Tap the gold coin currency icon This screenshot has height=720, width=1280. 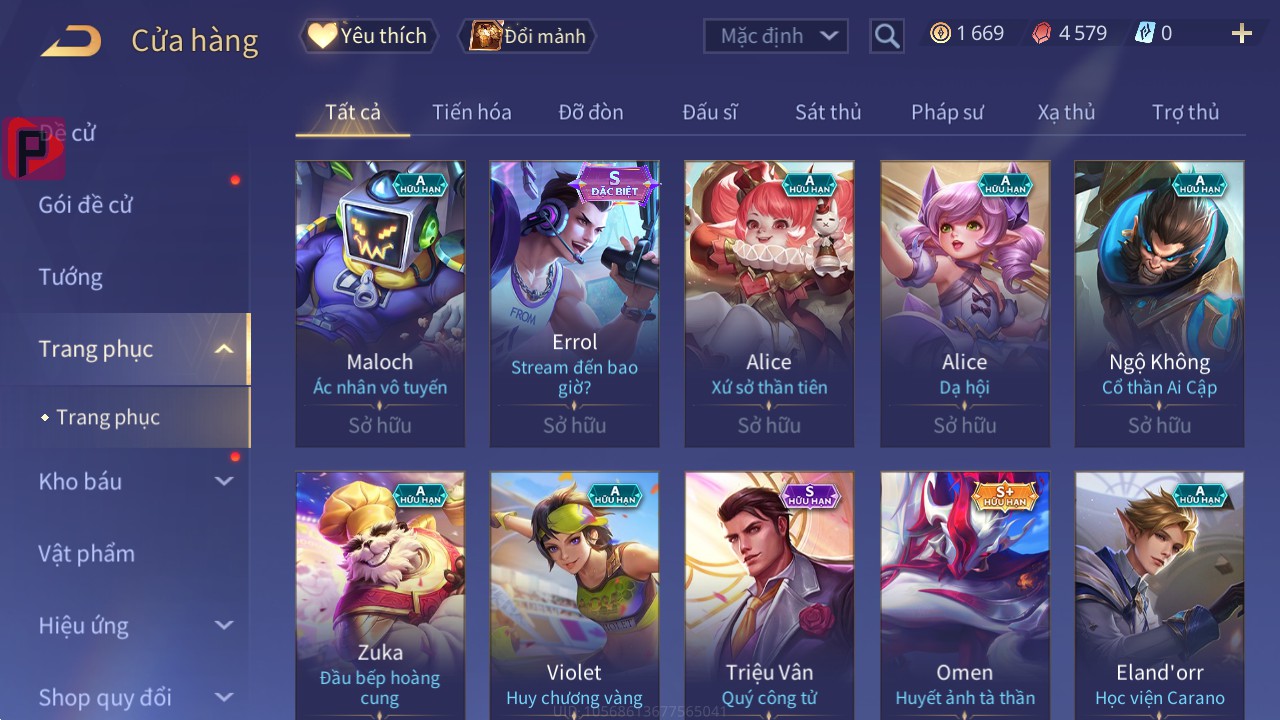[940, 33]
